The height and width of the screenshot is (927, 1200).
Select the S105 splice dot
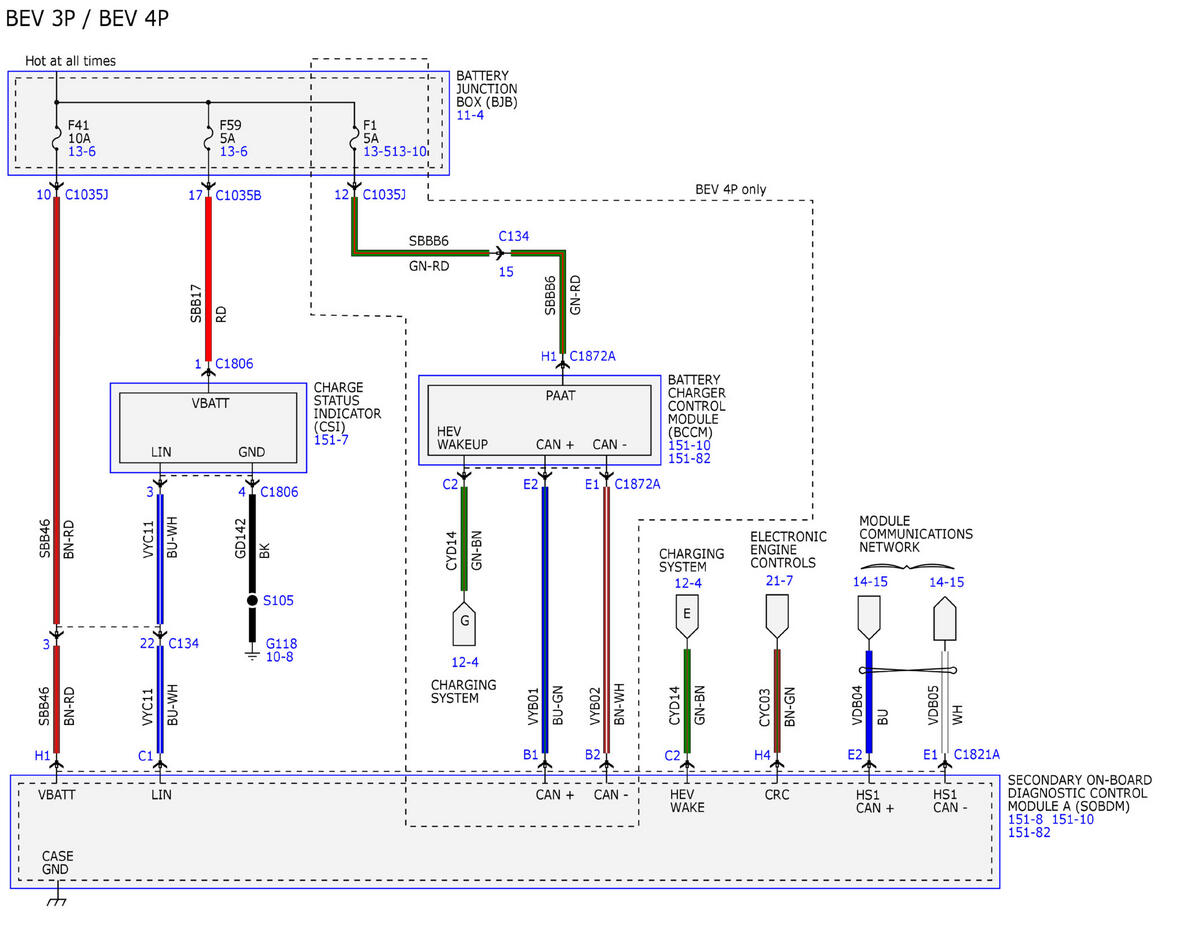[x=252, y=601]
